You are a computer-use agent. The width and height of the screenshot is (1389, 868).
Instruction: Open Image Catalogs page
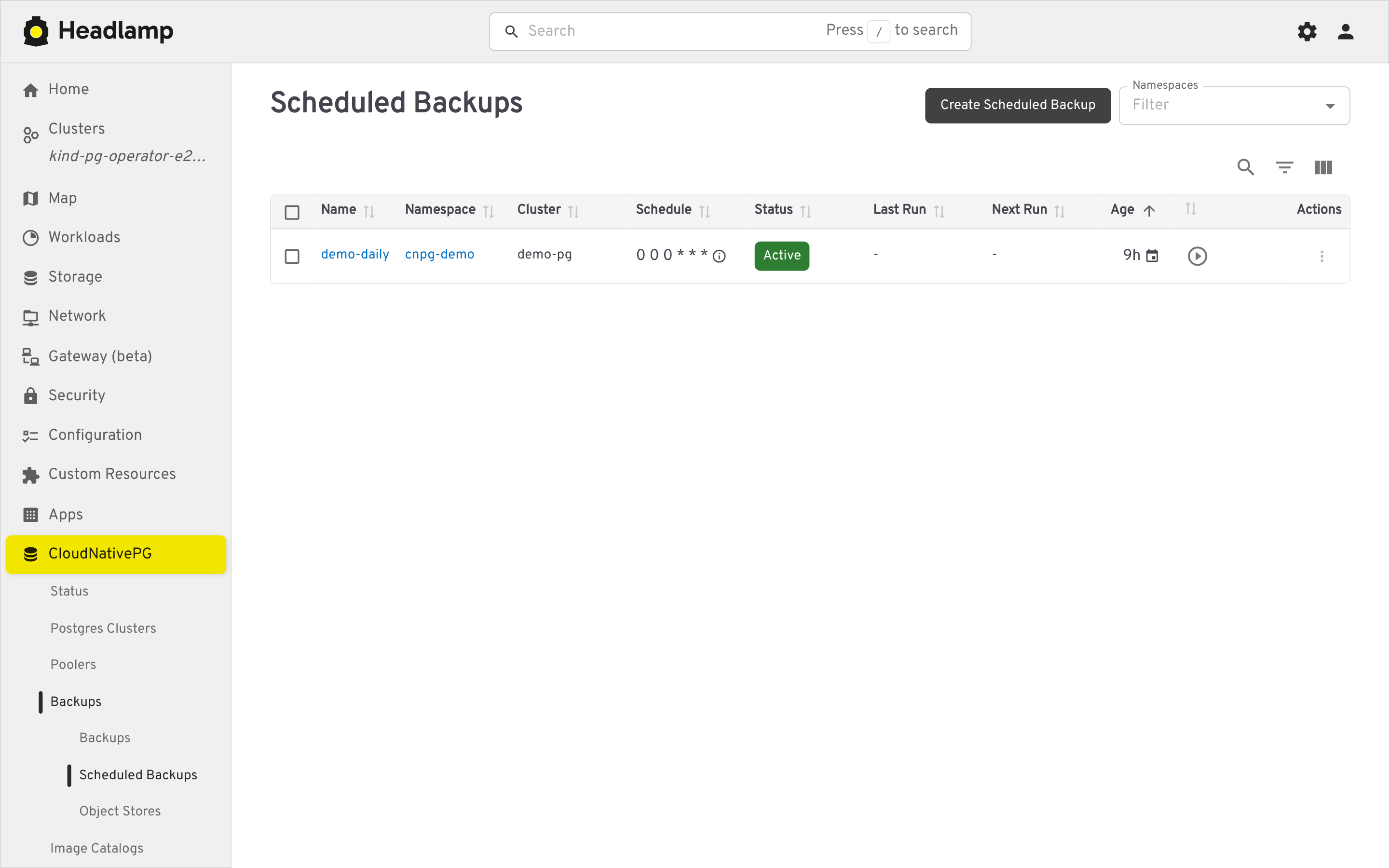[x=97, y=848]
